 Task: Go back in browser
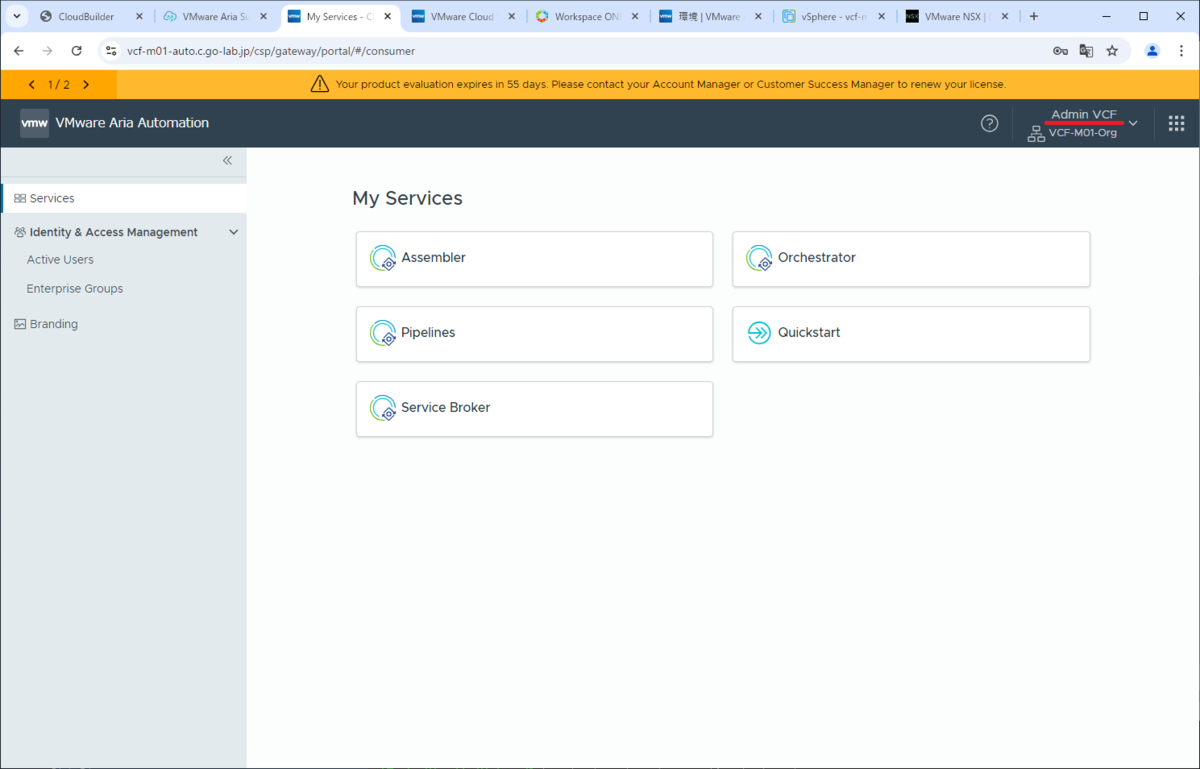pyautogui.click(x=19, y=51)
